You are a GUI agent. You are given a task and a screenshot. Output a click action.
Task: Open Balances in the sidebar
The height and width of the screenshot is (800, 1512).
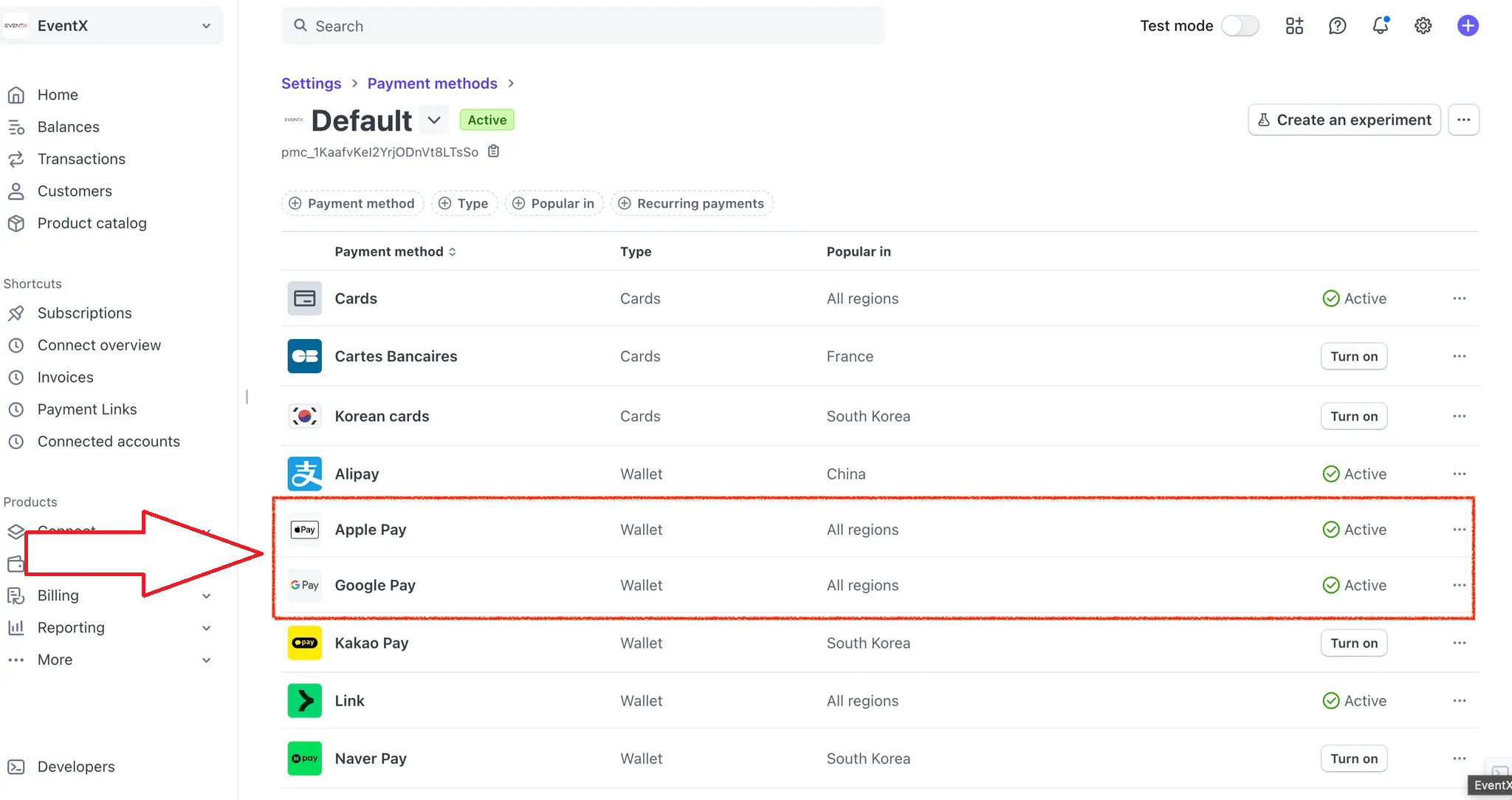(x=68, y=127)
